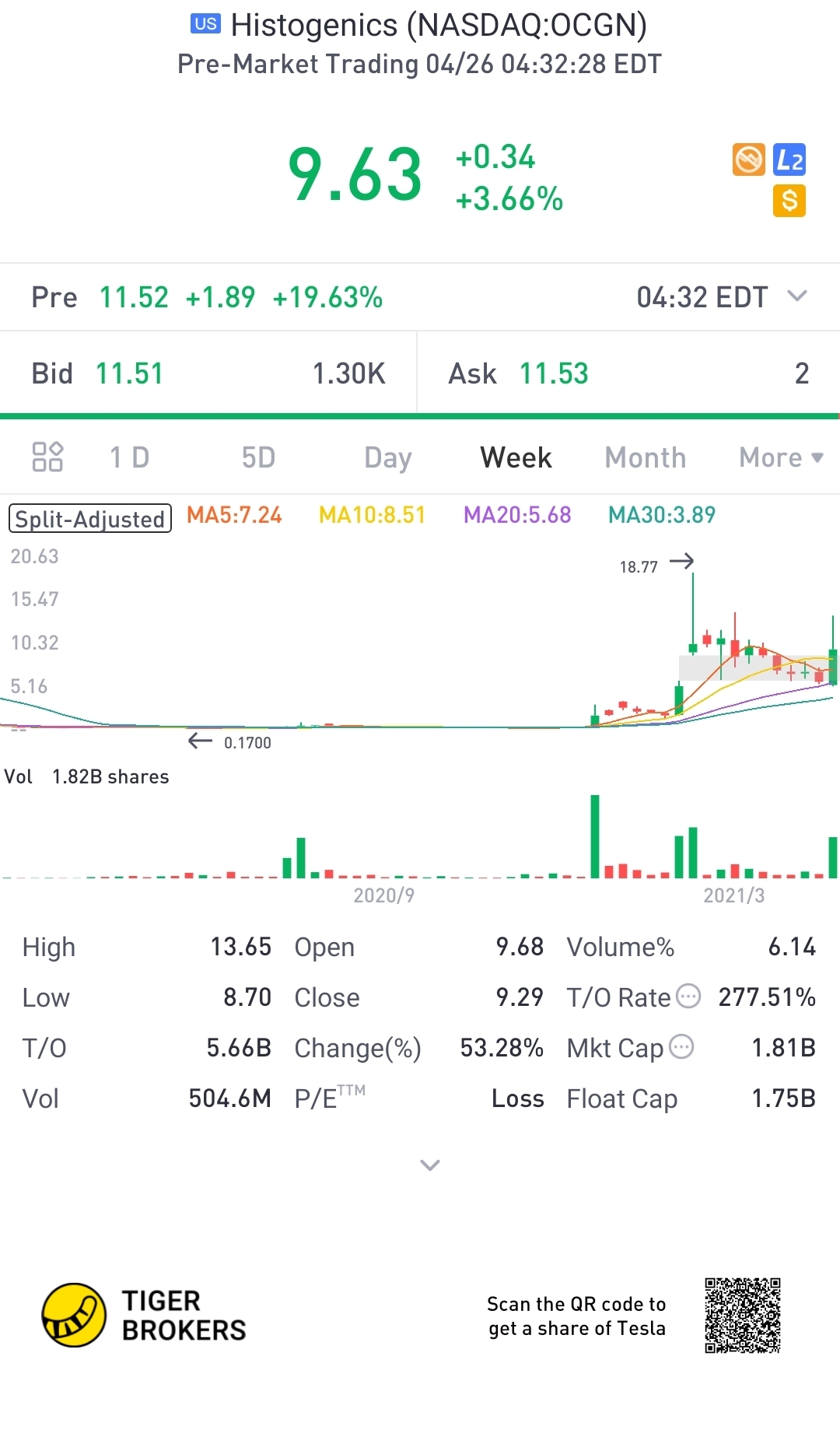Tap the Tiger Brokers logo

(x=144, y=1315)
